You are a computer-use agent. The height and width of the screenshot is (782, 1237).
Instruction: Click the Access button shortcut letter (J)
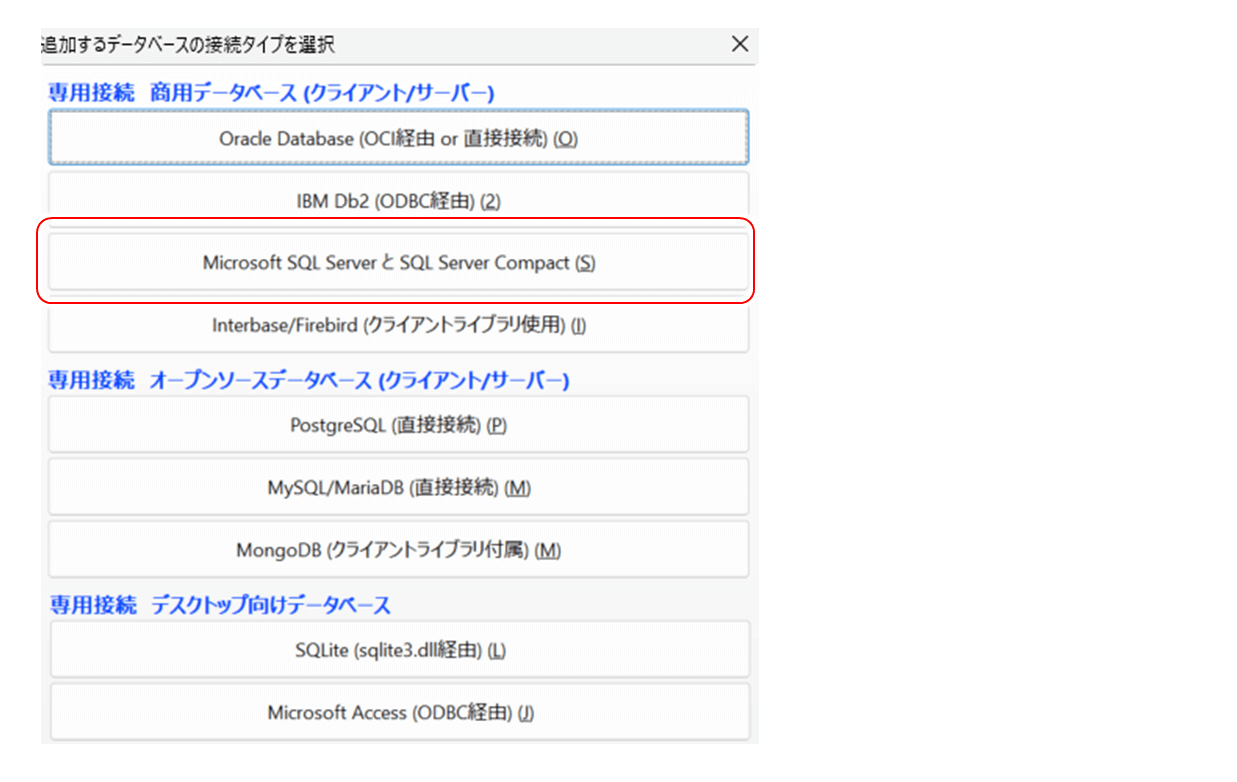pos(523,711)
